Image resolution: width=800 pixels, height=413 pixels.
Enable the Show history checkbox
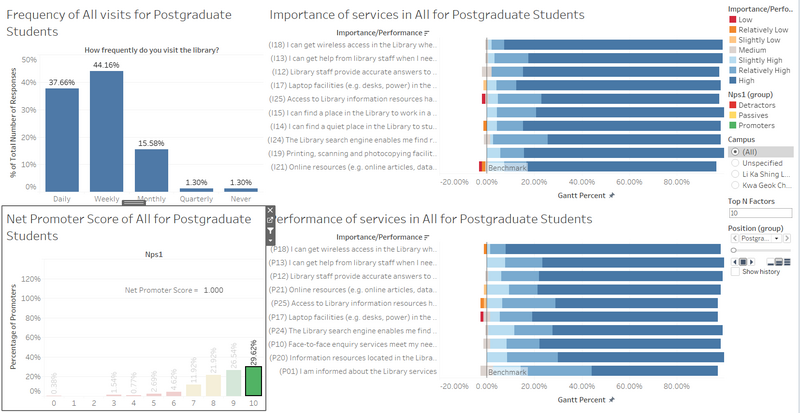tap(735, 272)
